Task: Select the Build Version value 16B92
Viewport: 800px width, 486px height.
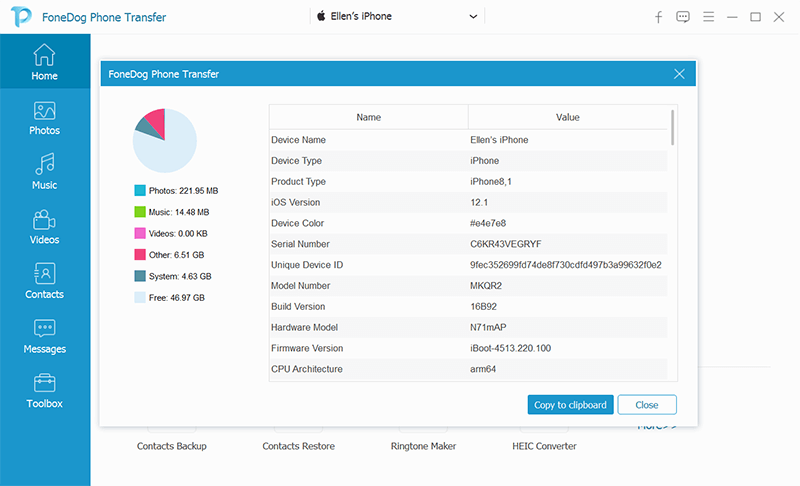Action: (x=483, y=307)
